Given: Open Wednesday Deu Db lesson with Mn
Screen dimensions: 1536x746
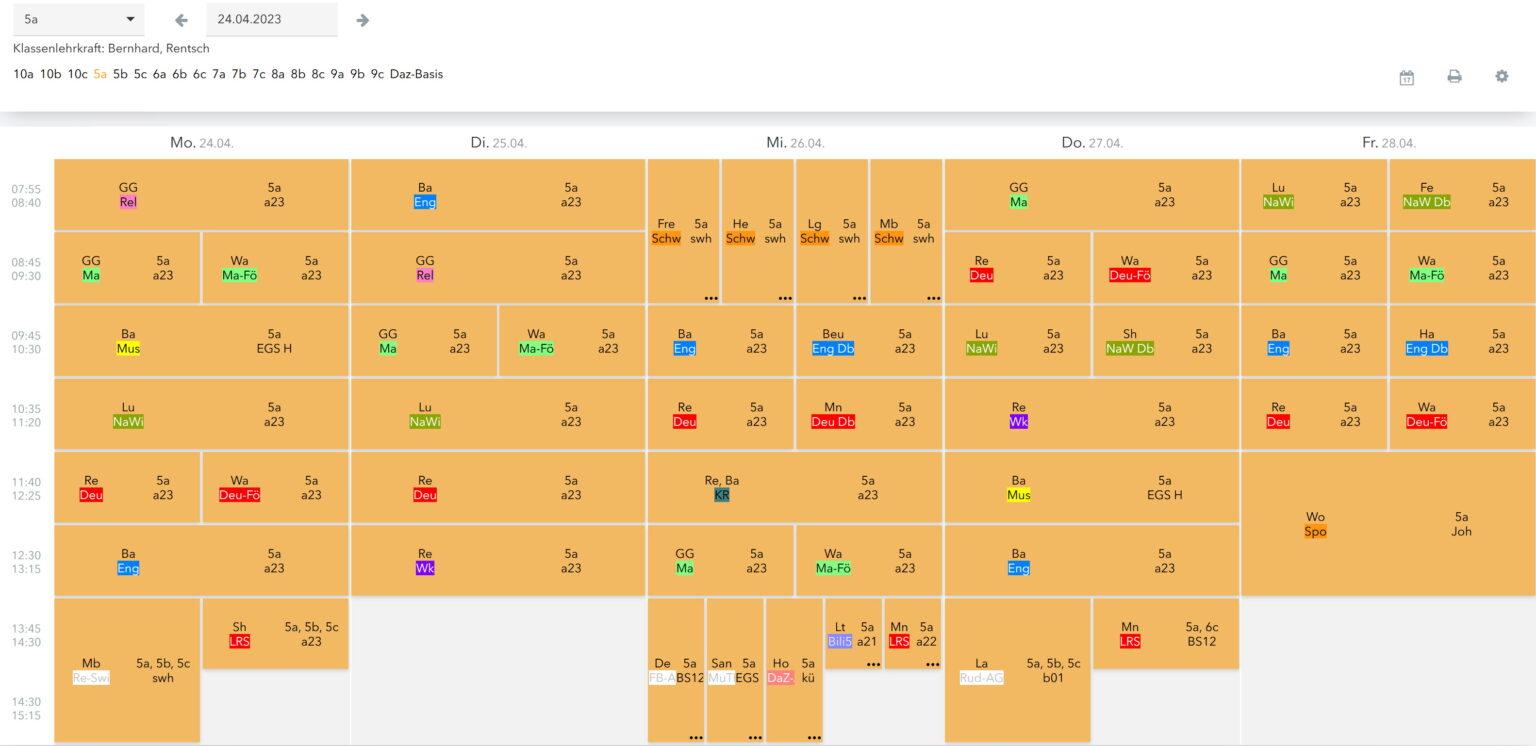Looking at the screenshot, I should tap(869, 414).
